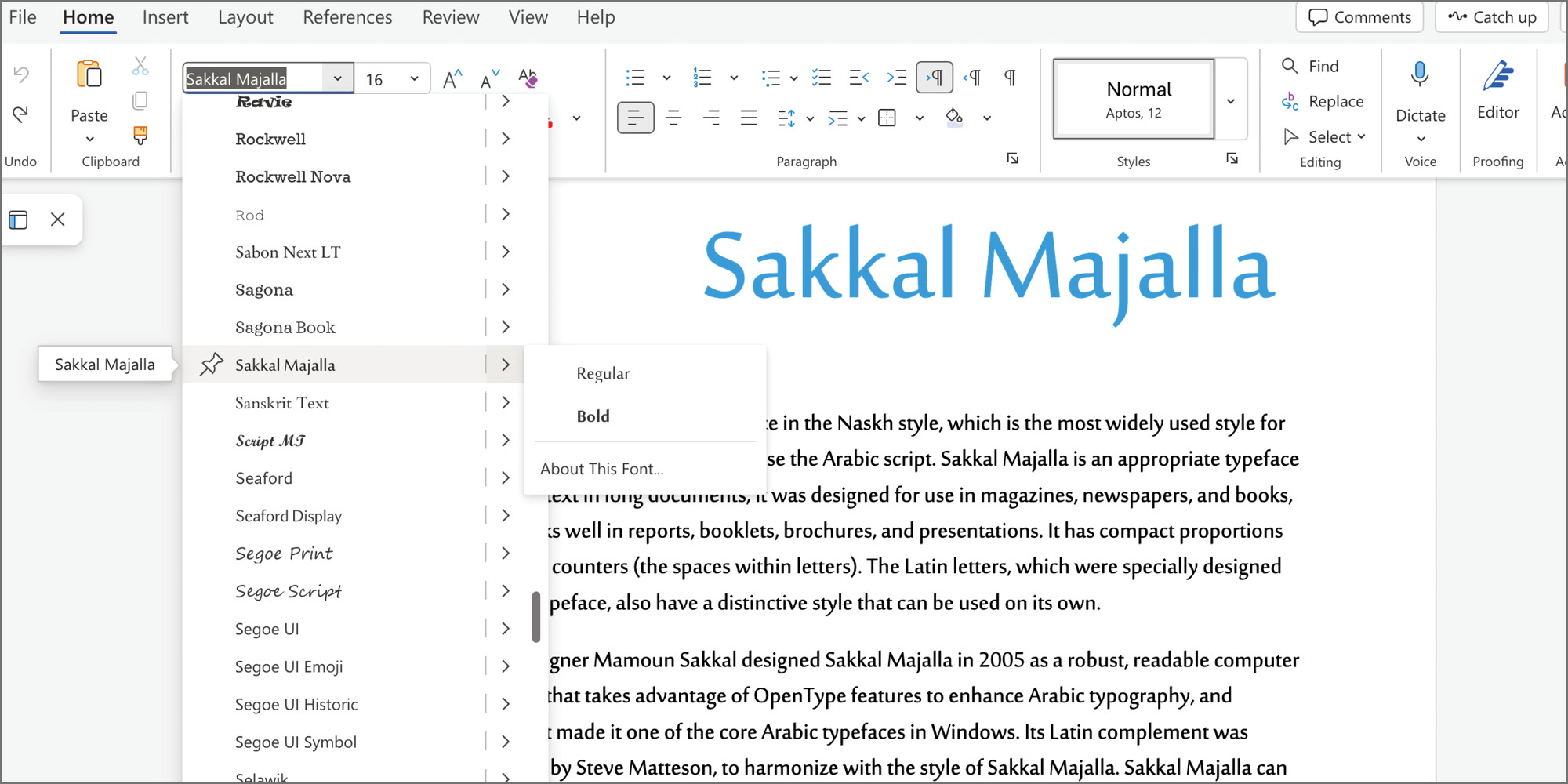The width and height of the screenshot is (1568, 784).
Task: Click the Cut scissors icon
Action: point(141,66)
